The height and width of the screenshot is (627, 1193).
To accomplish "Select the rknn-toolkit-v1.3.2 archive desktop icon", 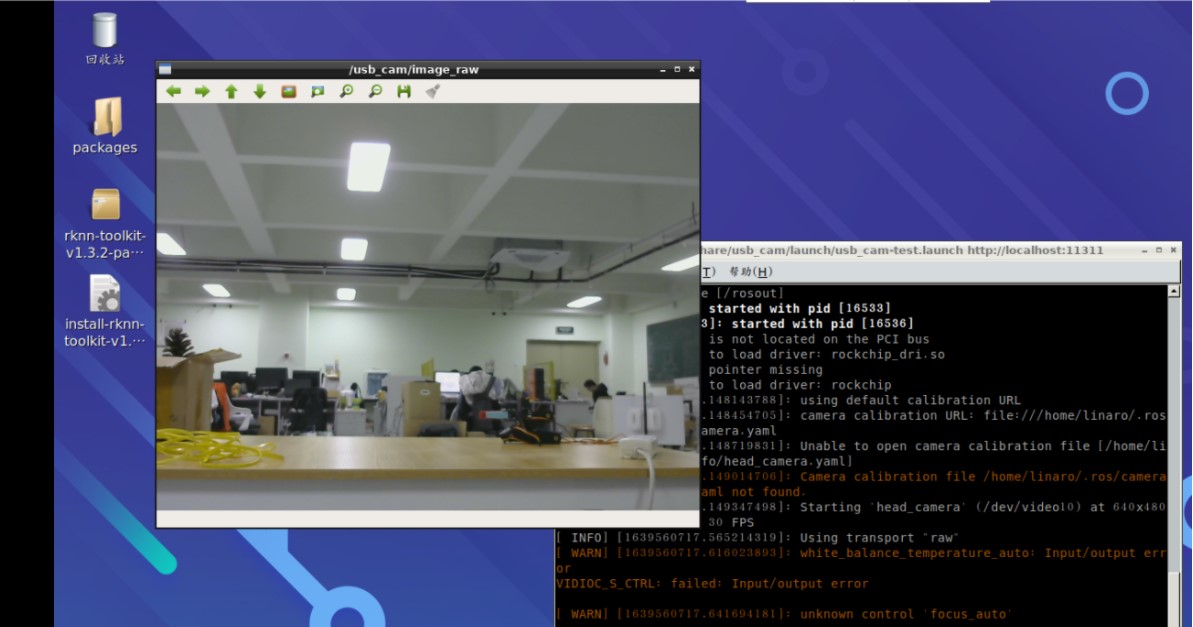I will coord(105,224).
